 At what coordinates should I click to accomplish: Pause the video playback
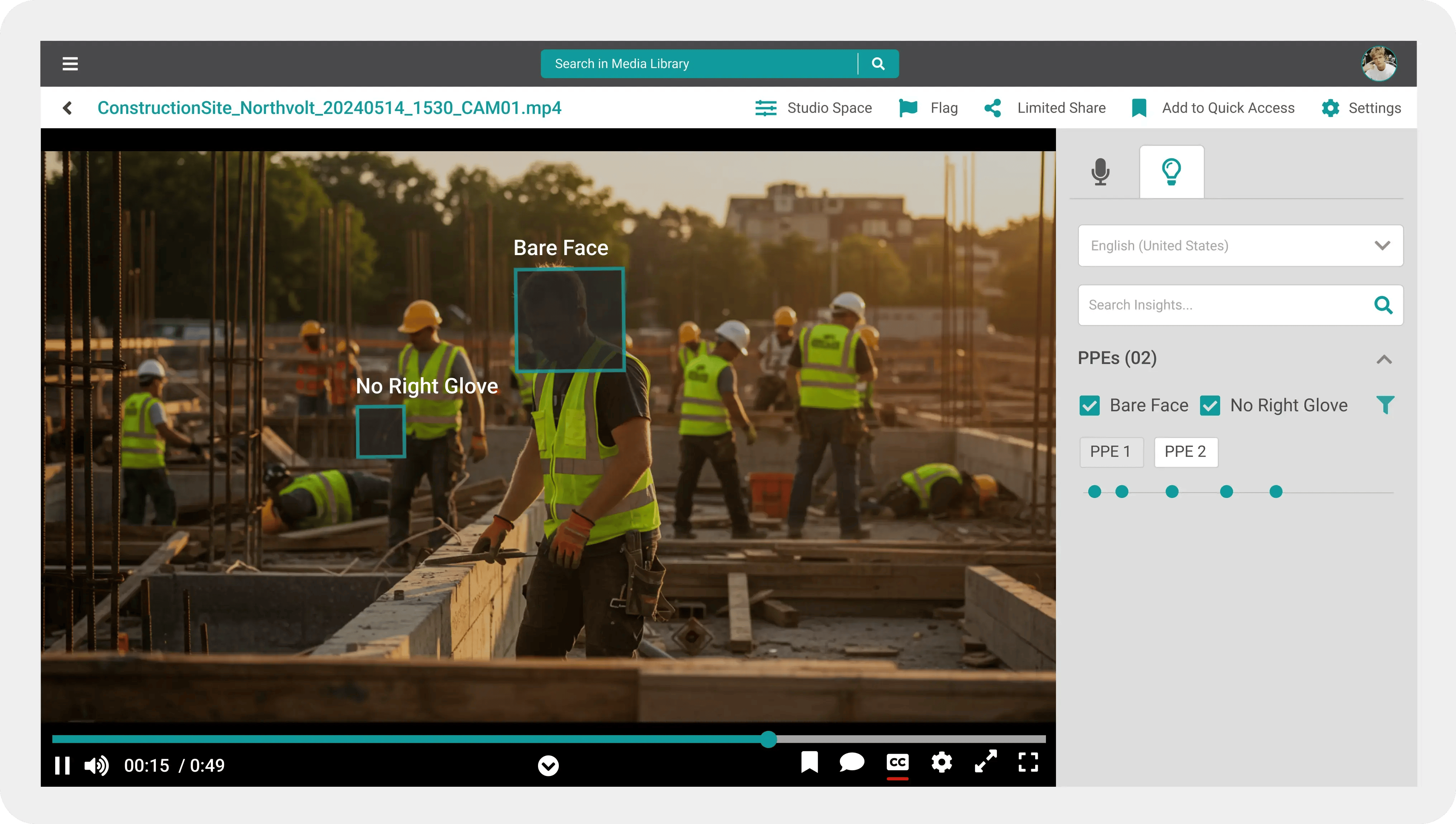[62, 766]
